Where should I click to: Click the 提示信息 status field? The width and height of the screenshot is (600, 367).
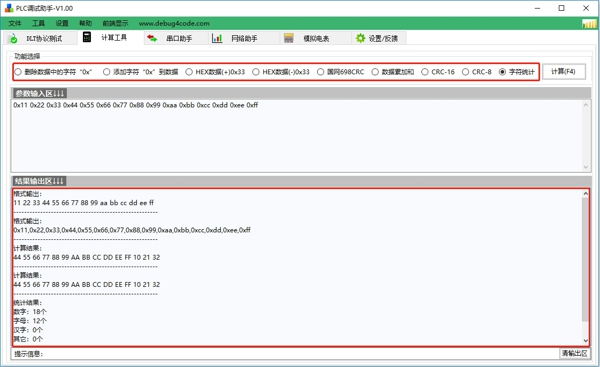pyautogui.click(x=285, y=354)
